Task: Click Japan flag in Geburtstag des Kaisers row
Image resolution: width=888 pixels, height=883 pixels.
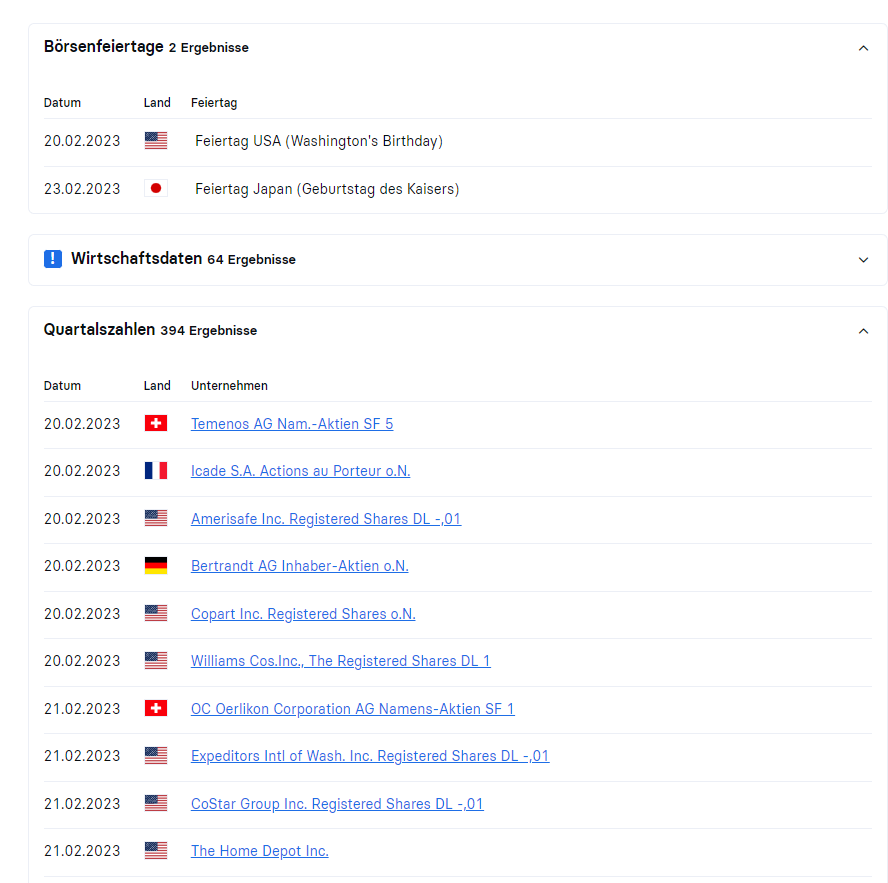Action: (x=156, y=188)
